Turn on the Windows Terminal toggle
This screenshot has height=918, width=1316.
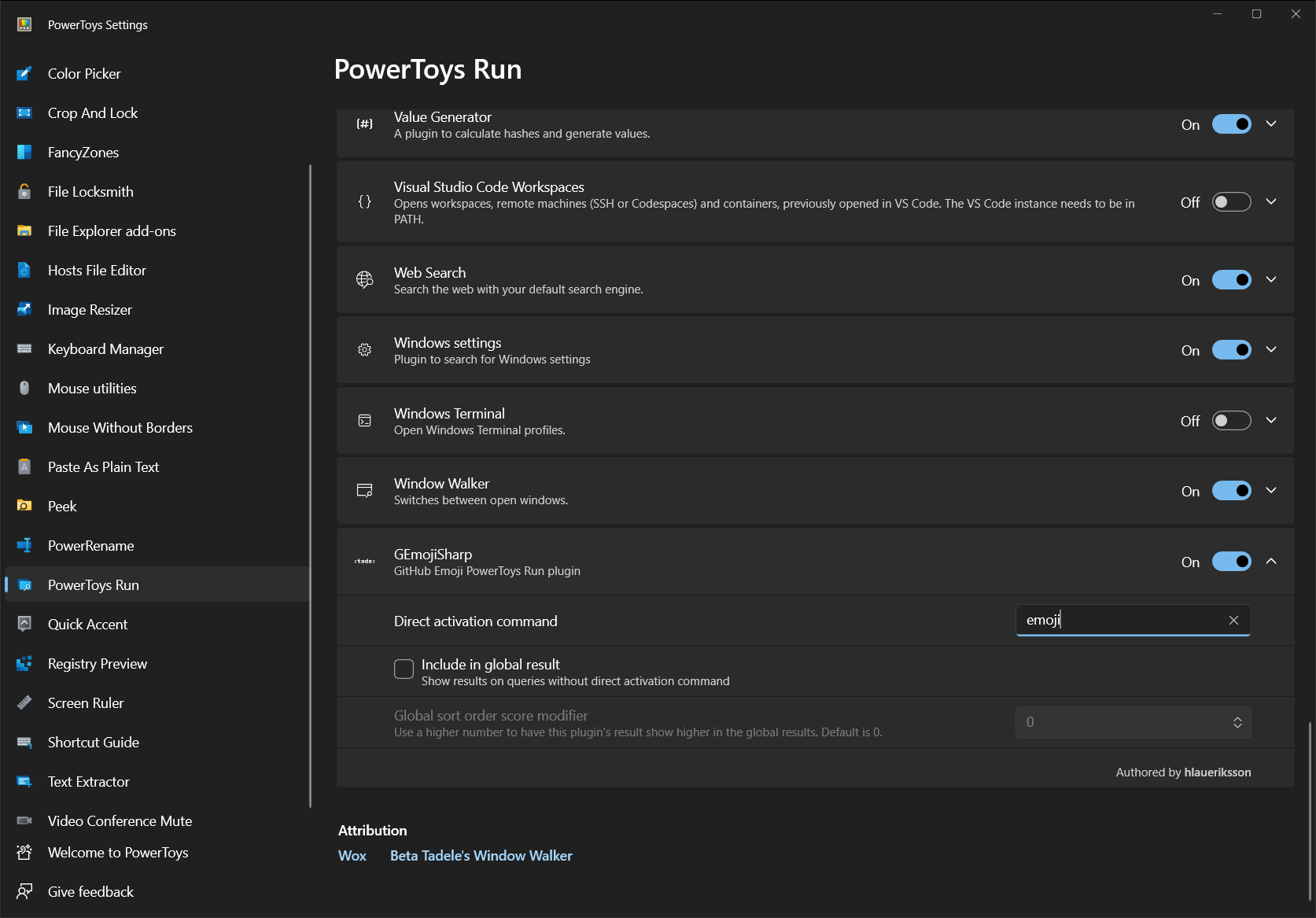(1231, 421)
